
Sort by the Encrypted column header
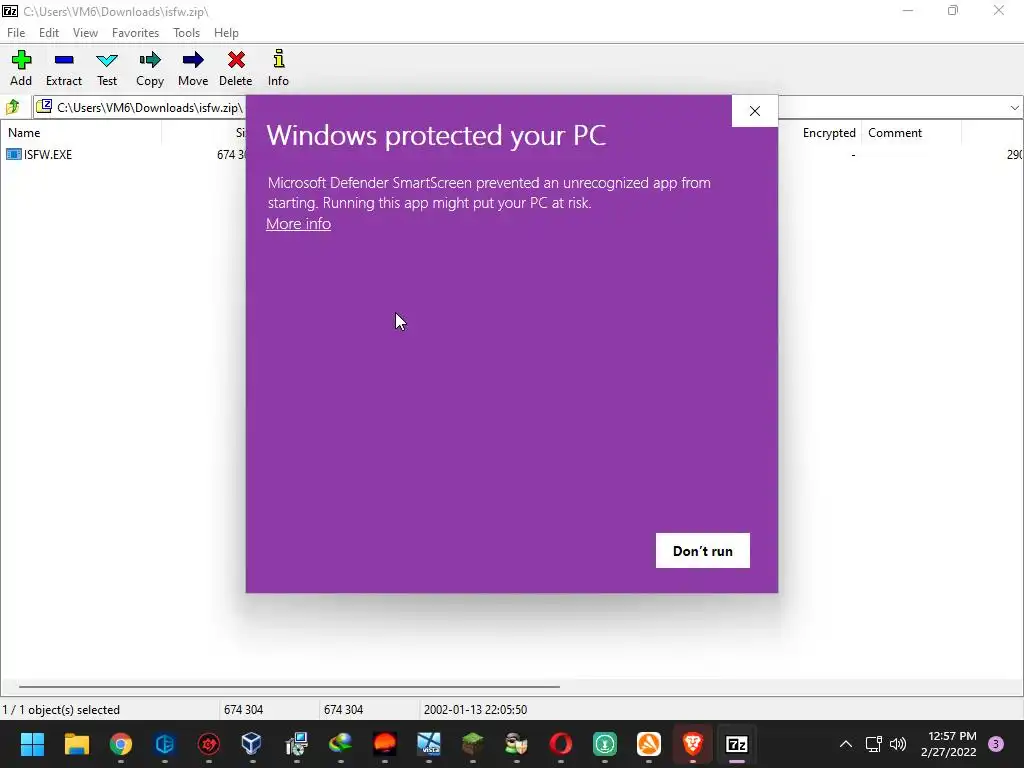click(x=829, y=133)
